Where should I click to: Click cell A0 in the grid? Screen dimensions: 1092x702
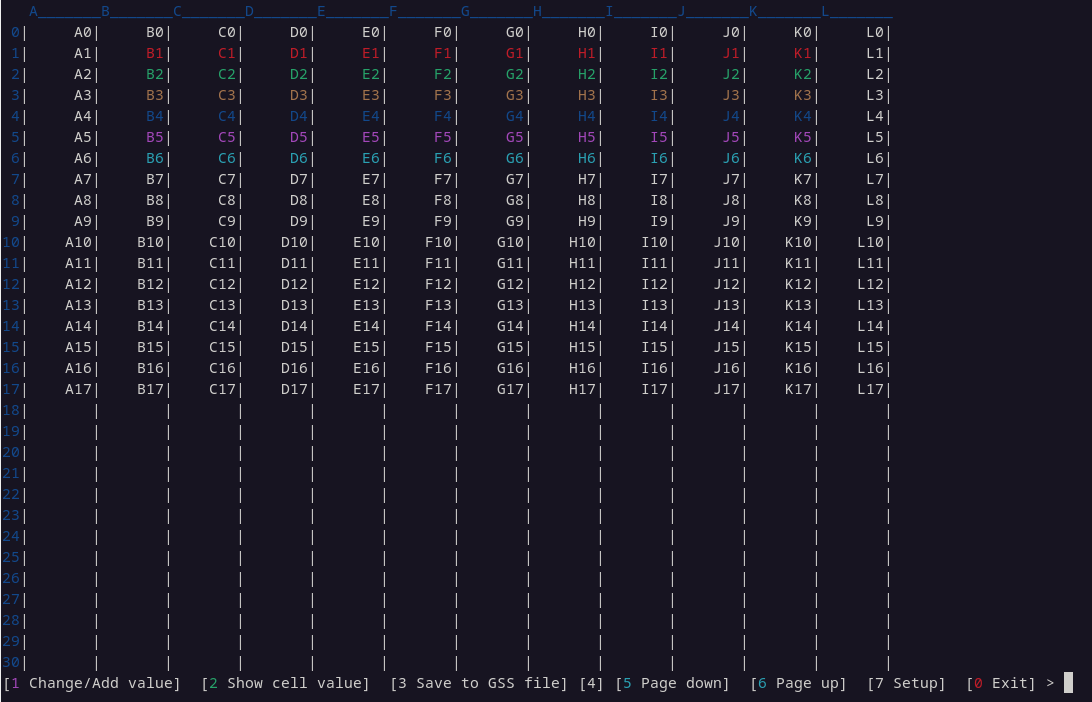click(82, 32)
